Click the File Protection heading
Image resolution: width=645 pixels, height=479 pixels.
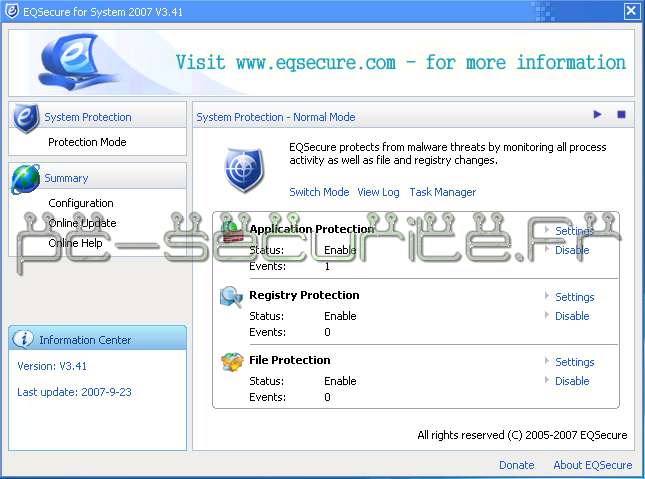290,360
